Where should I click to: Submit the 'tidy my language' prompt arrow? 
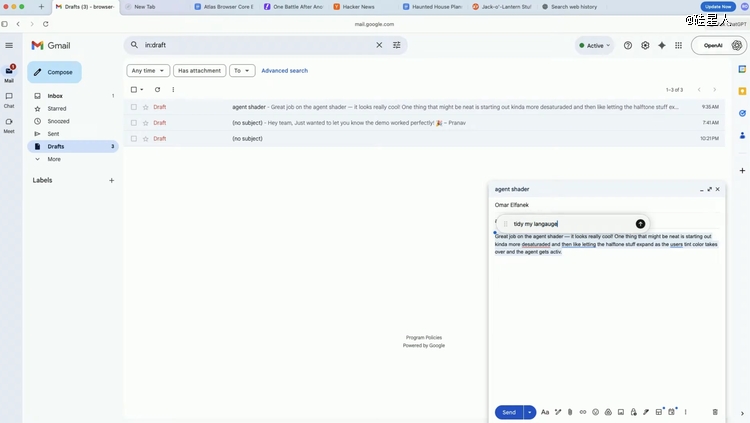pos(641,224)
